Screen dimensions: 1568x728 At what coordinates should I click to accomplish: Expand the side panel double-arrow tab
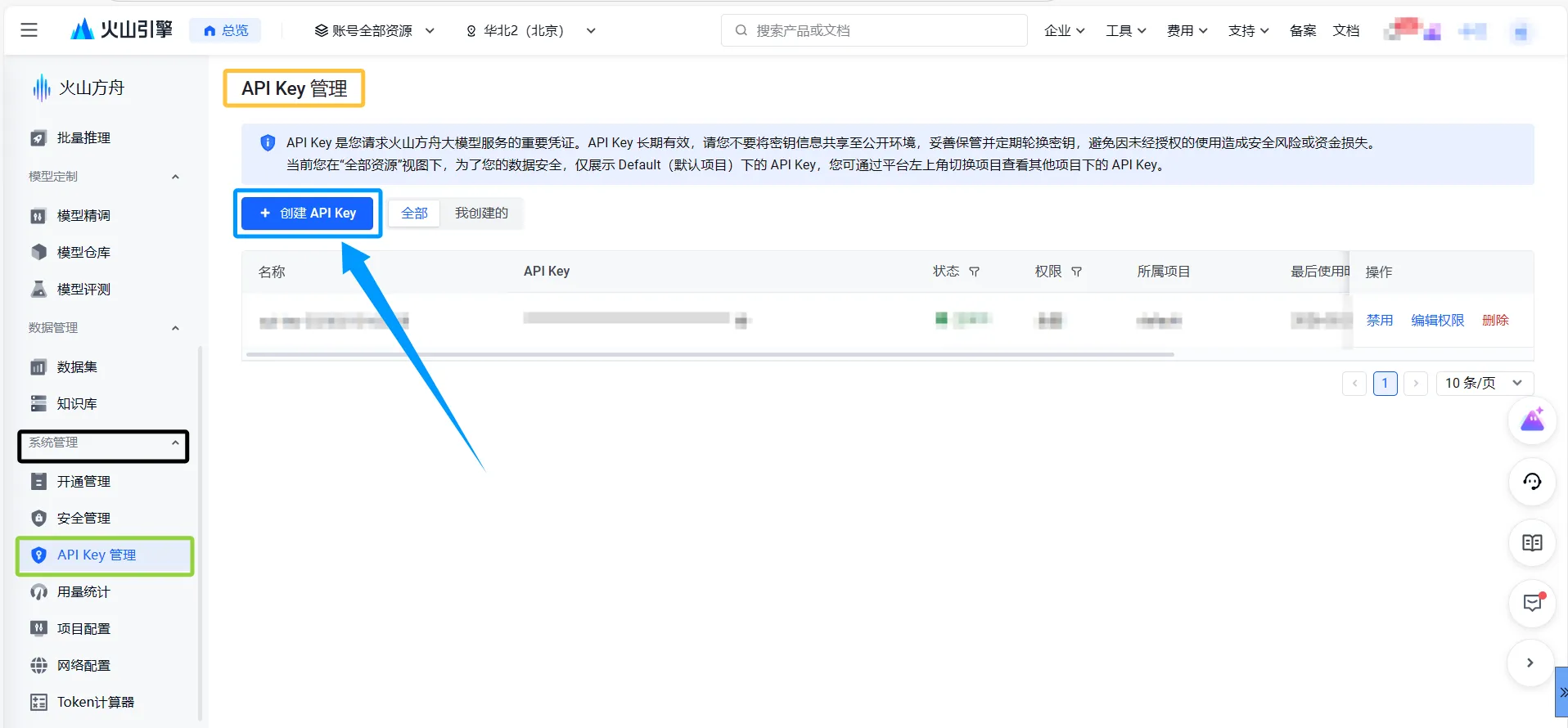1561,692
